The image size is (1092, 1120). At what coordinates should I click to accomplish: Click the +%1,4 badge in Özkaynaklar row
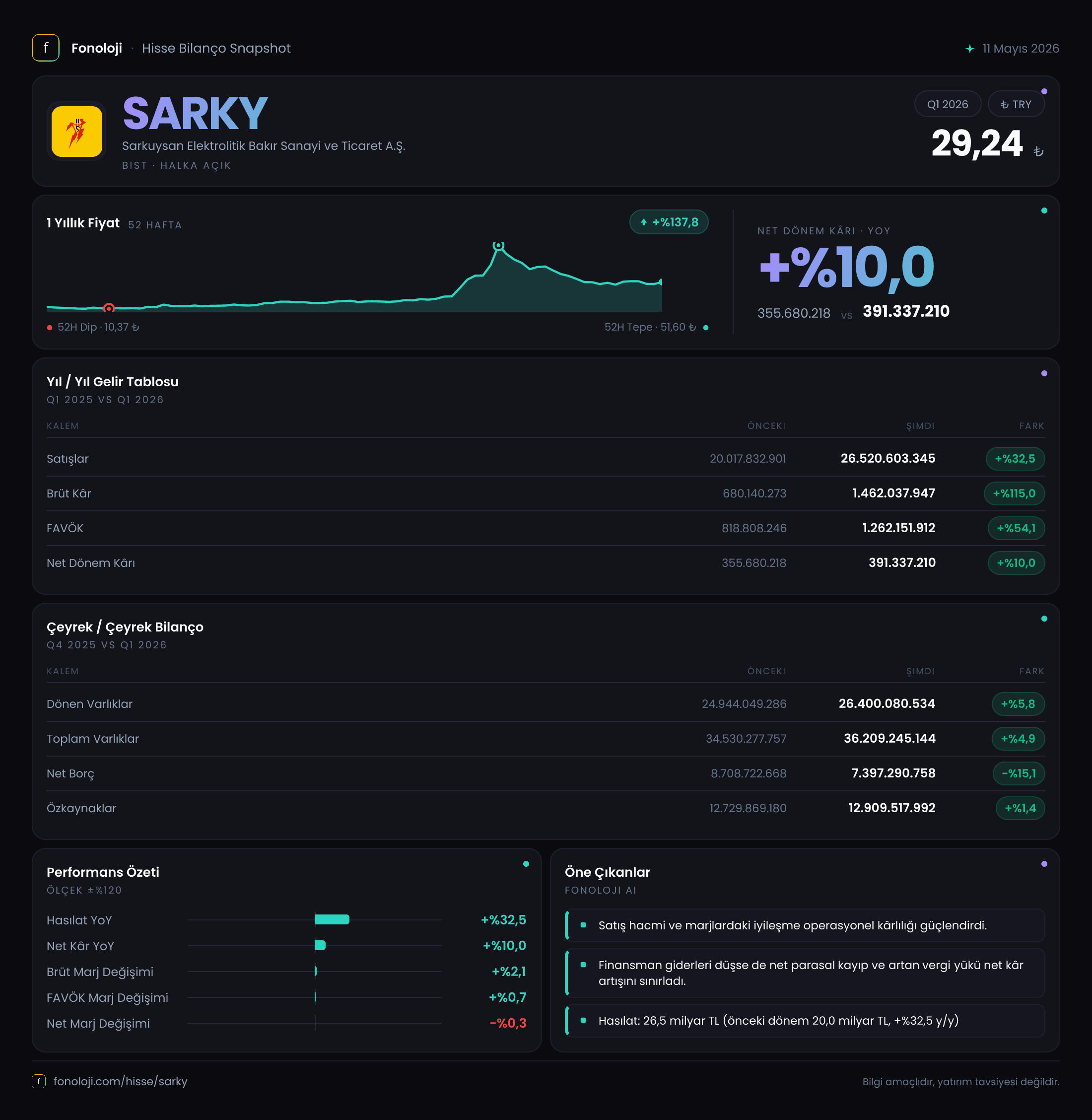click(x=1020, y=808)
